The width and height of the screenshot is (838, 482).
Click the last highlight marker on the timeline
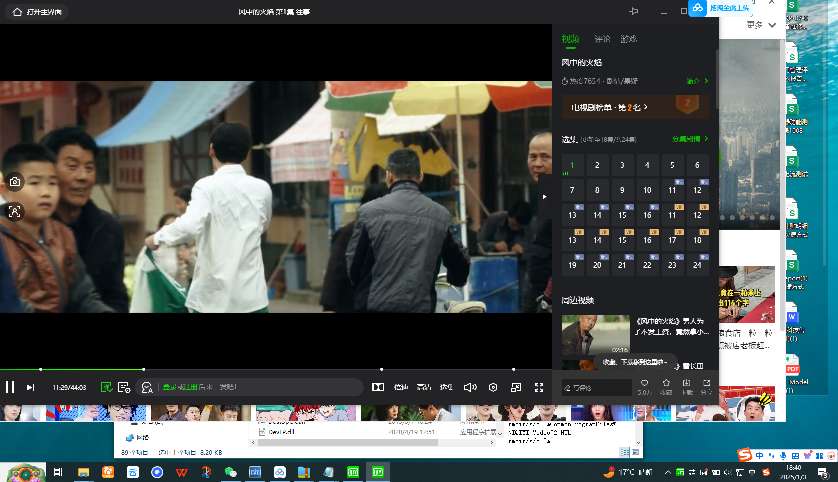(x=514, y=369)
